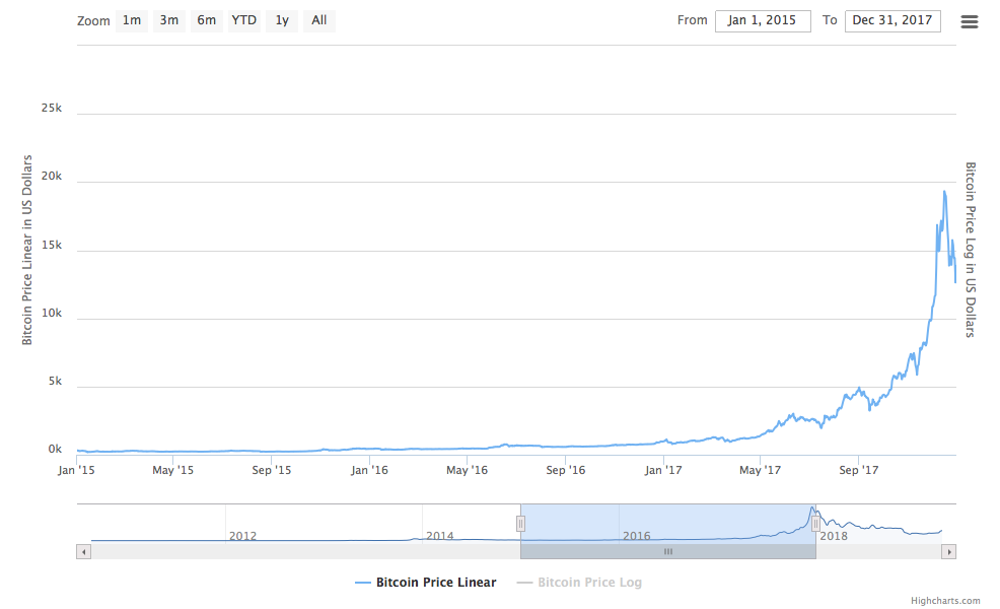Click the 2016 label in navigator
This screenshot has width=1000, height=609.
636,536
